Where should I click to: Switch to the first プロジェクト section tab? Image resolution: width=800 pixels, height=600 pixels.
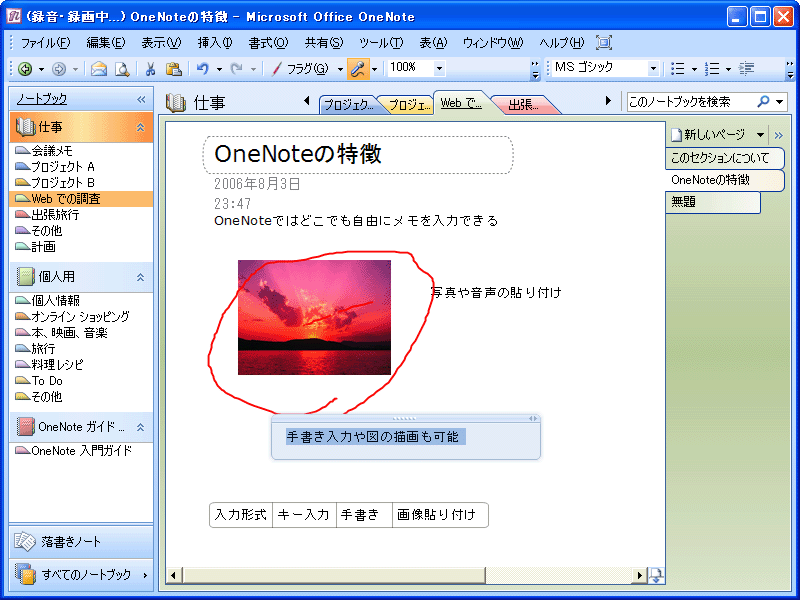[x=348, y=105]
